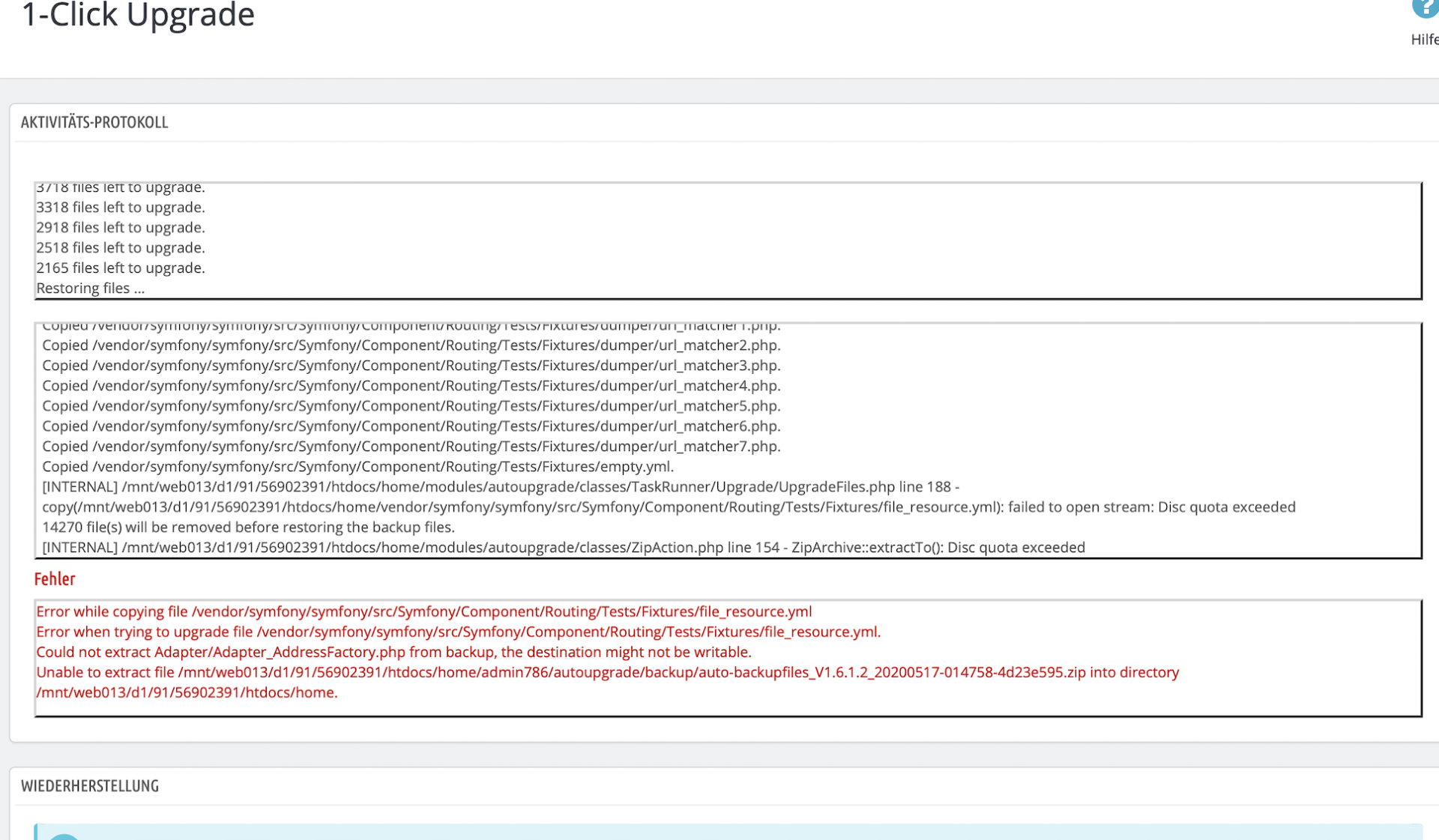Click the 'Could not extract Adapter_AddressFactory.php' error
This screenshot has width=1439, height=840.
pos(393,652)
